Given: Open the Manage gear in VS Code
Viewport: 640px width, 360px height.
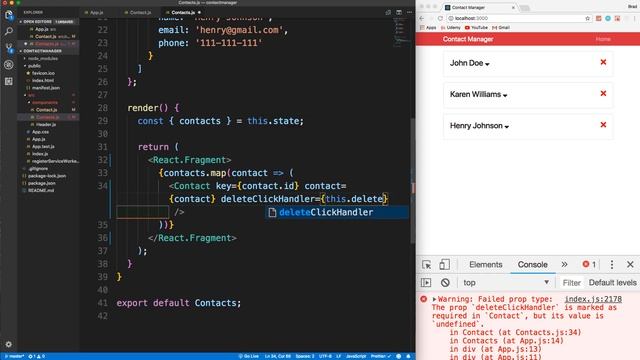Looking at the screenshot, I should 9,344.
